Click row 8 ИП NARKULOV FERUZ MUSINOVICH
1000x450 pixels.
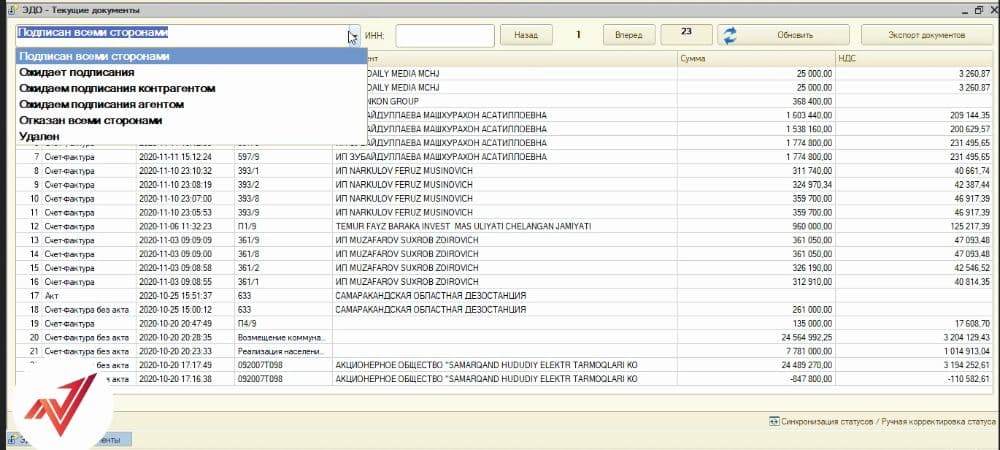click(504, 171)
